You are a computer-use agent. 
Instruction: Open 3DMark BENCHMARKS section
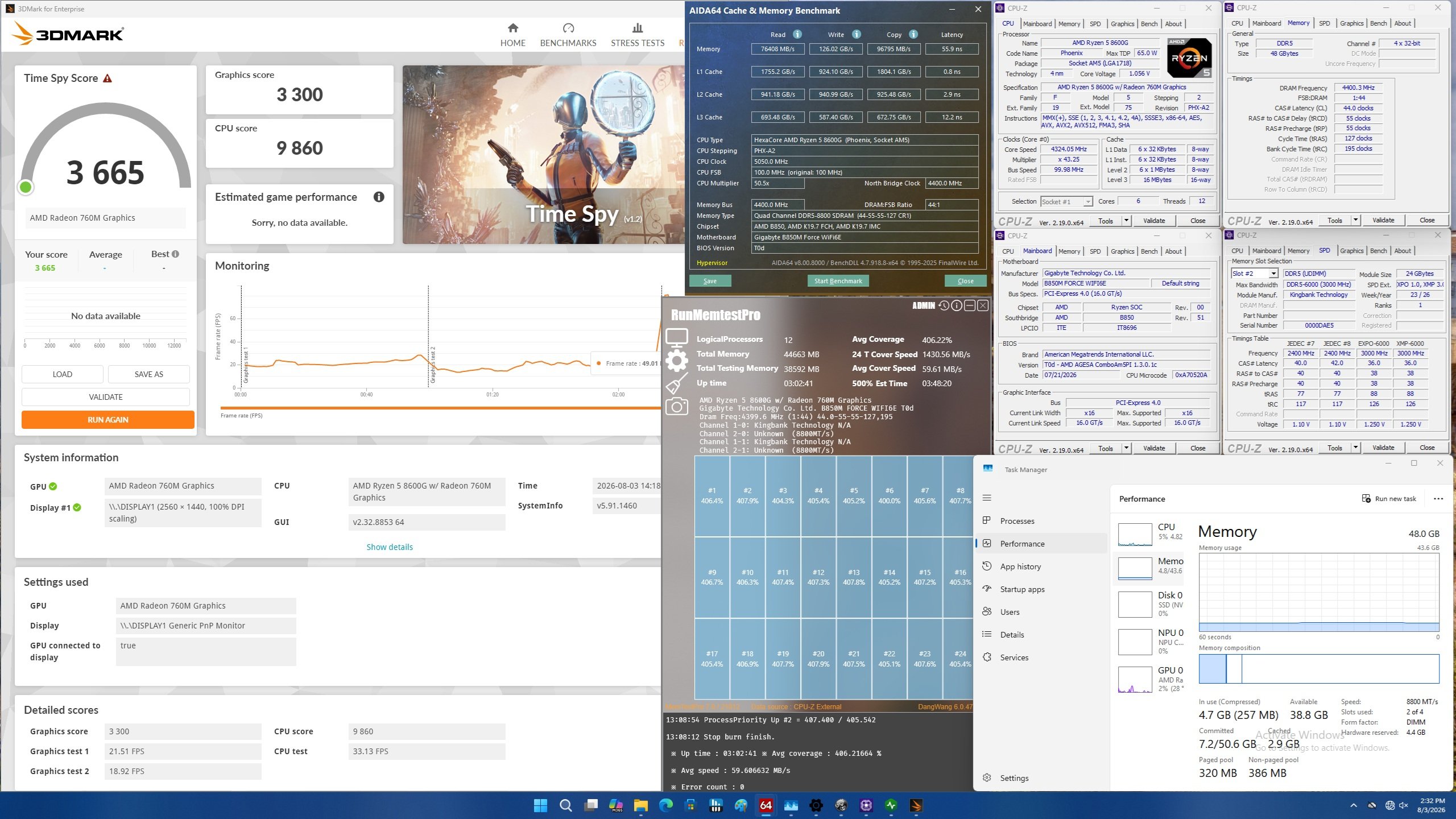click(568, 35)
